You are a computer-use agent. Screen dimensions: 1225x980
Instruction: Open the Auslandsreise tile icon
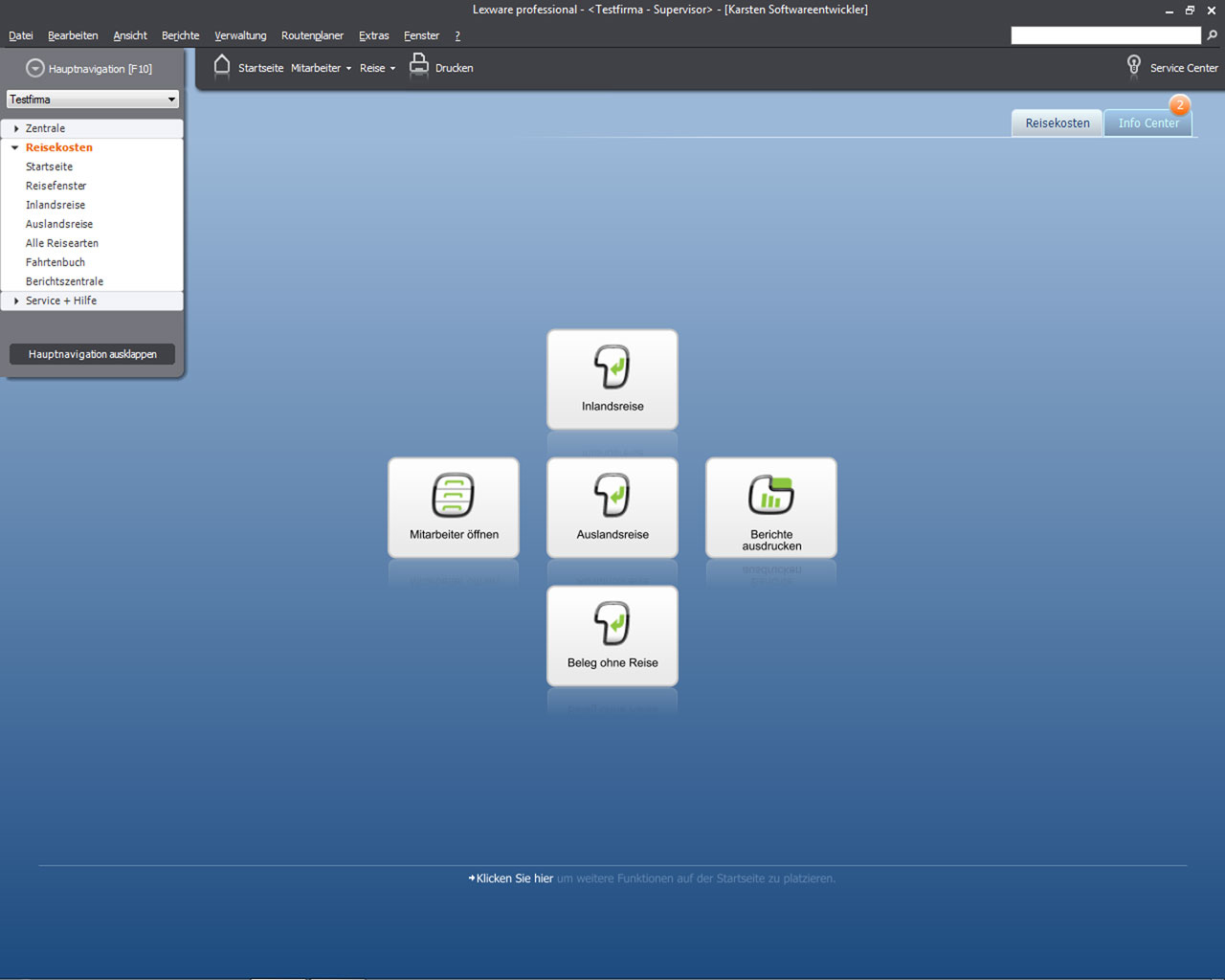point(612,495)
